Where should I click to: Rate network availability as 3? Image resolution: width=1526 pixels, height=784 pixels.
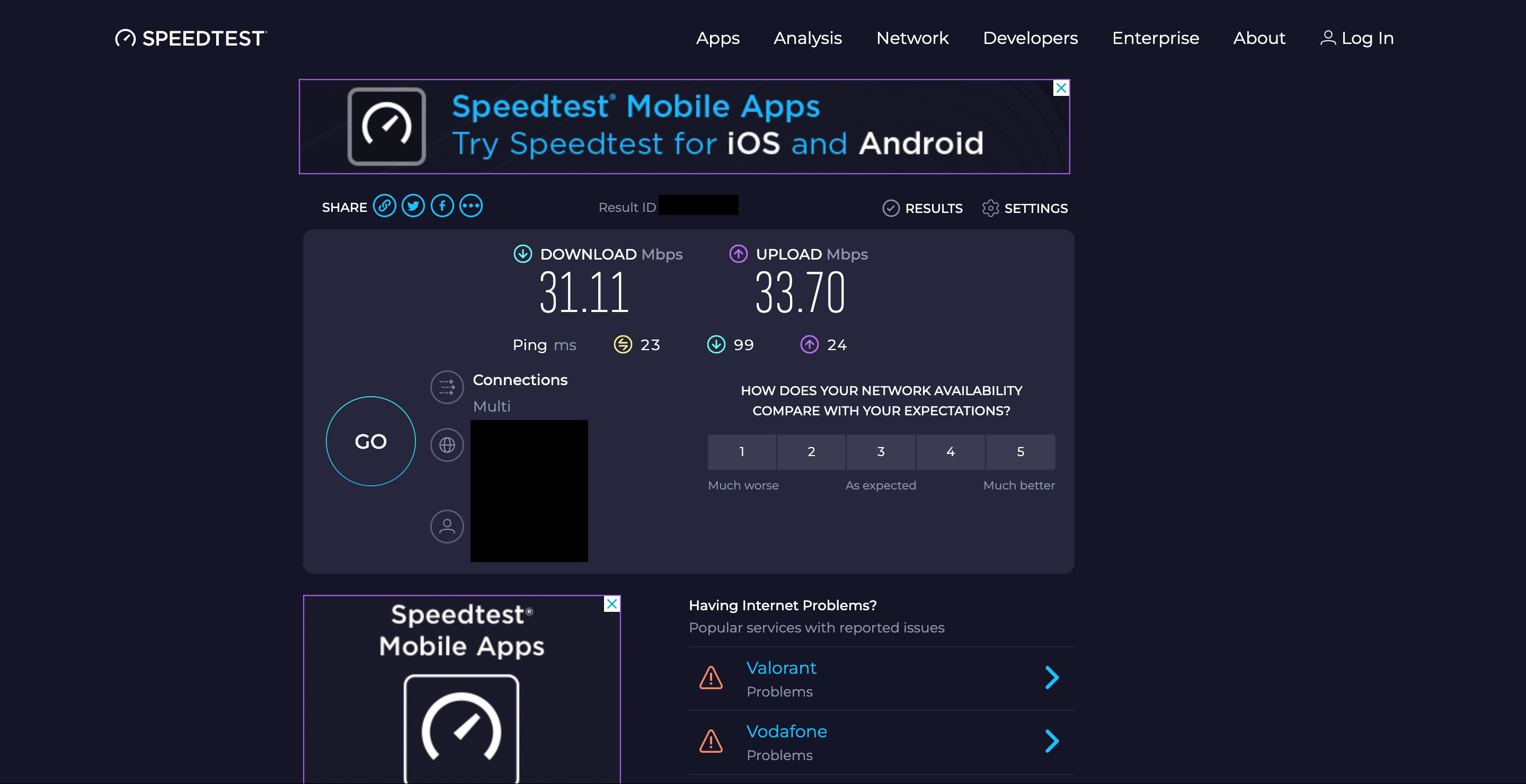pyautogui.click(x=881, y=452)
